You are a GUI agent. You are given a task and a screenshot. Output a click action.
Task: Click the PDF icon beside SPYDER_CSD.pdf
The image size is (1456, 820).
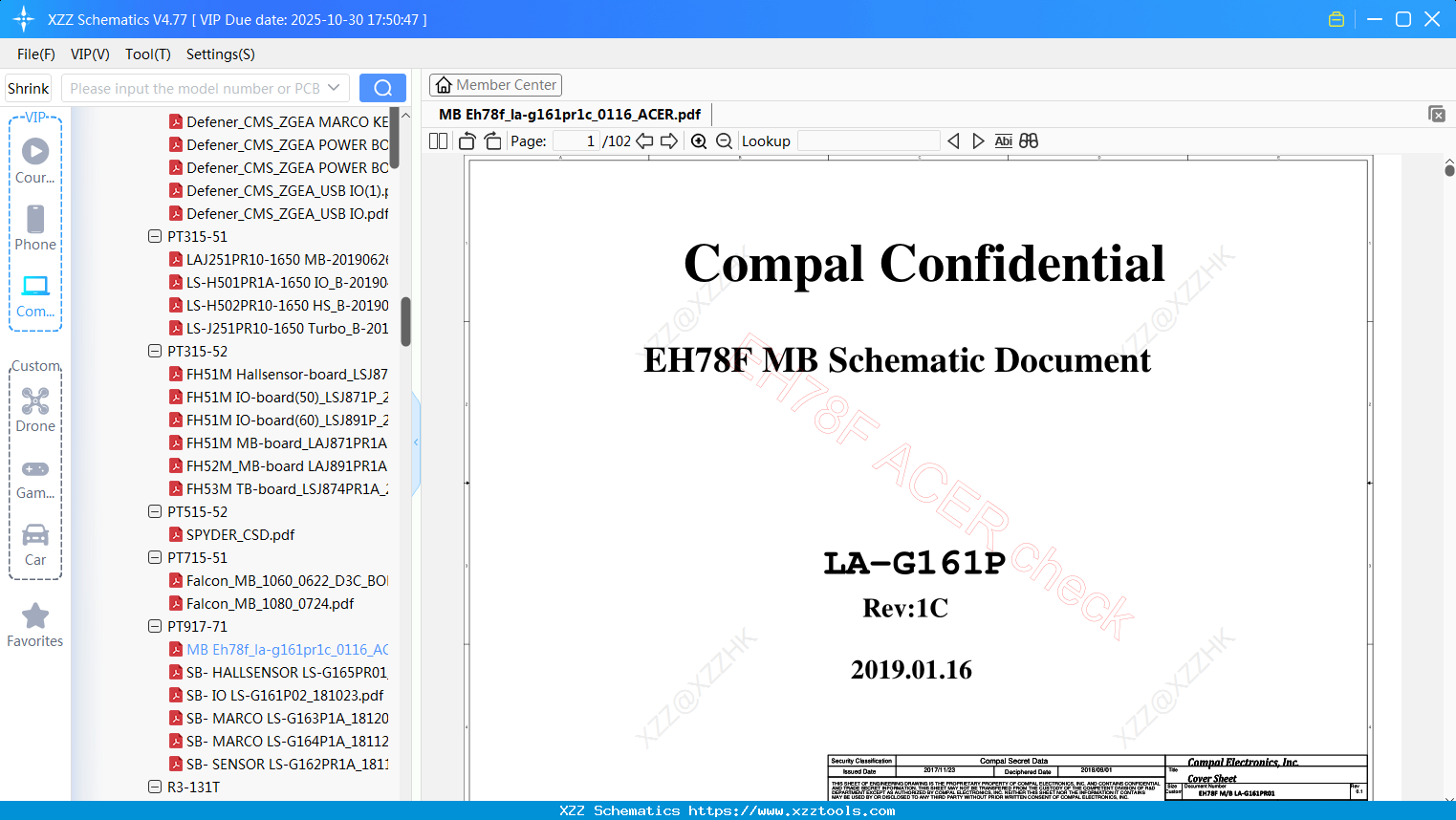pos(176,534)
